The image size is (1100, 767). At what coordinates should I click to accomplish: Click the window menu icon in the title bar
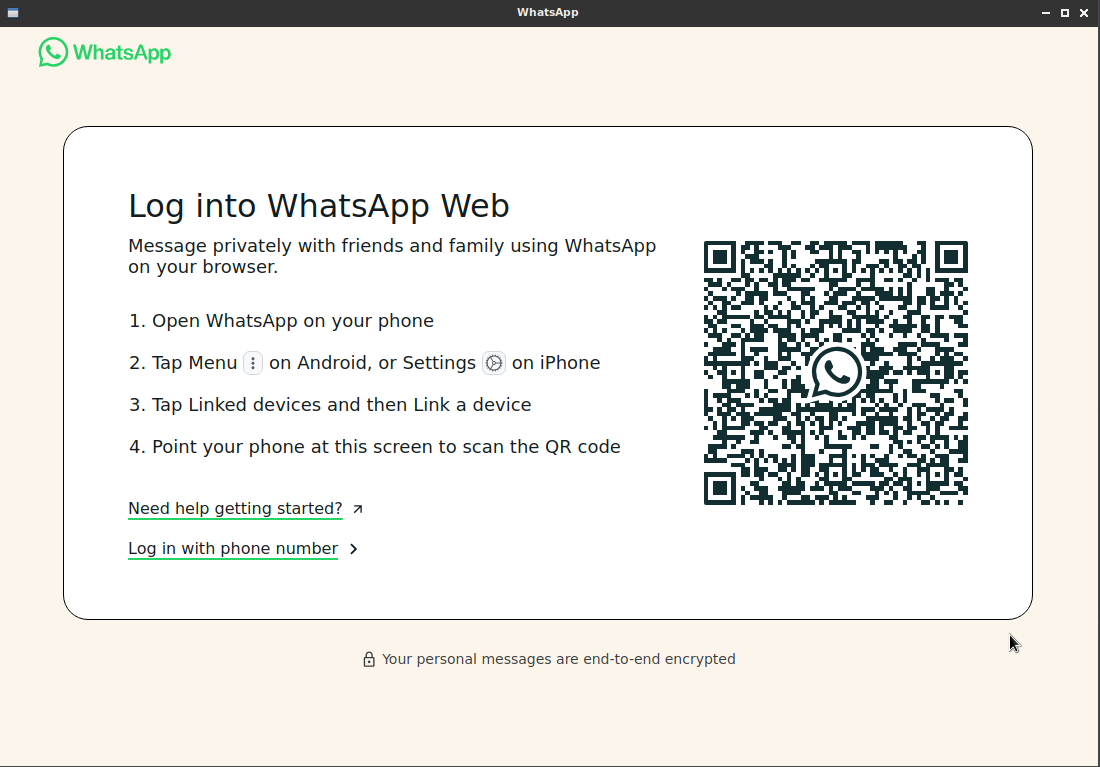[x=13, y=13]
